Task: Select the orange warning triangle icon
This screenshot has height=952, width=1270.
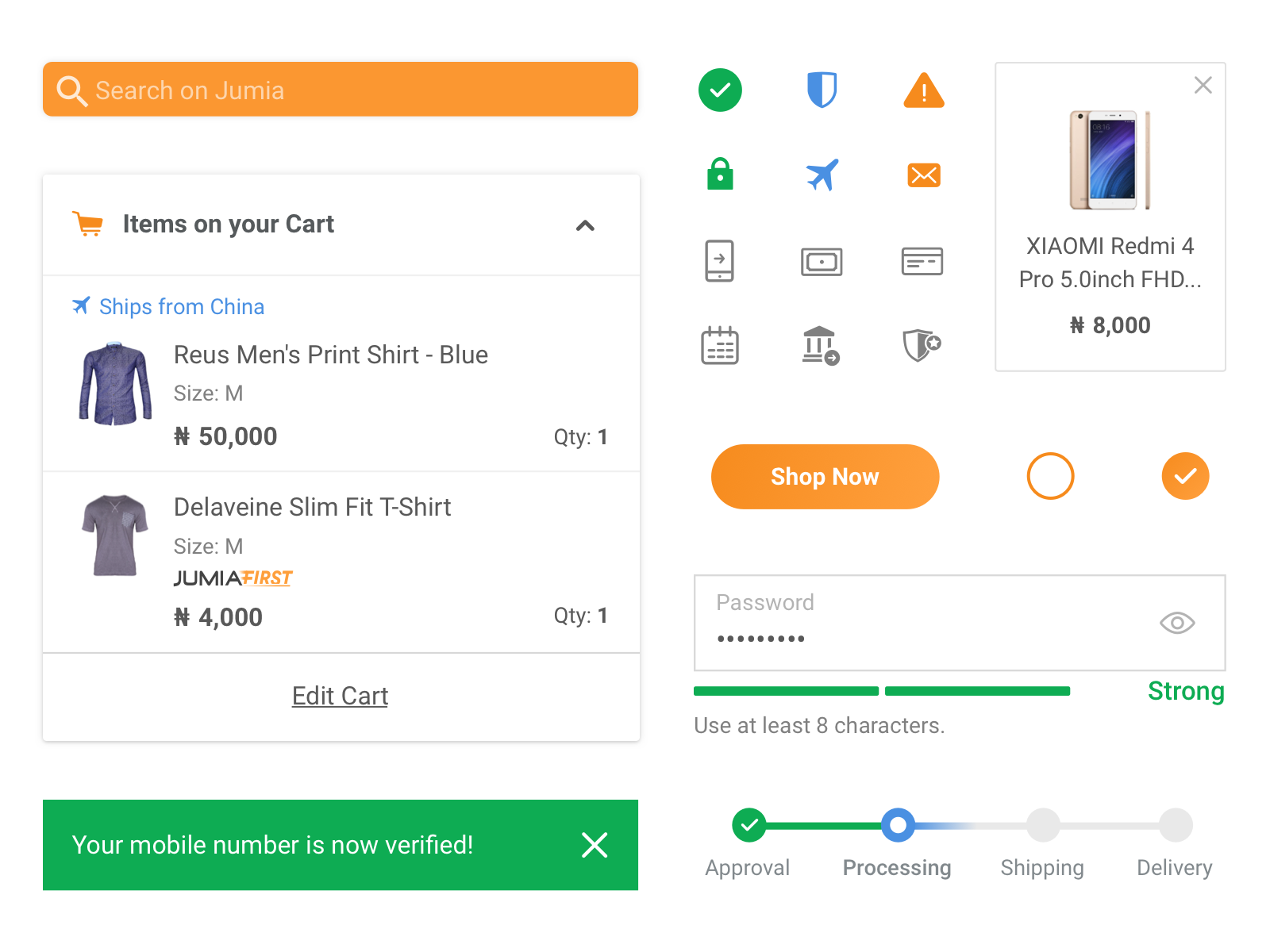Action: pos(922,90)
